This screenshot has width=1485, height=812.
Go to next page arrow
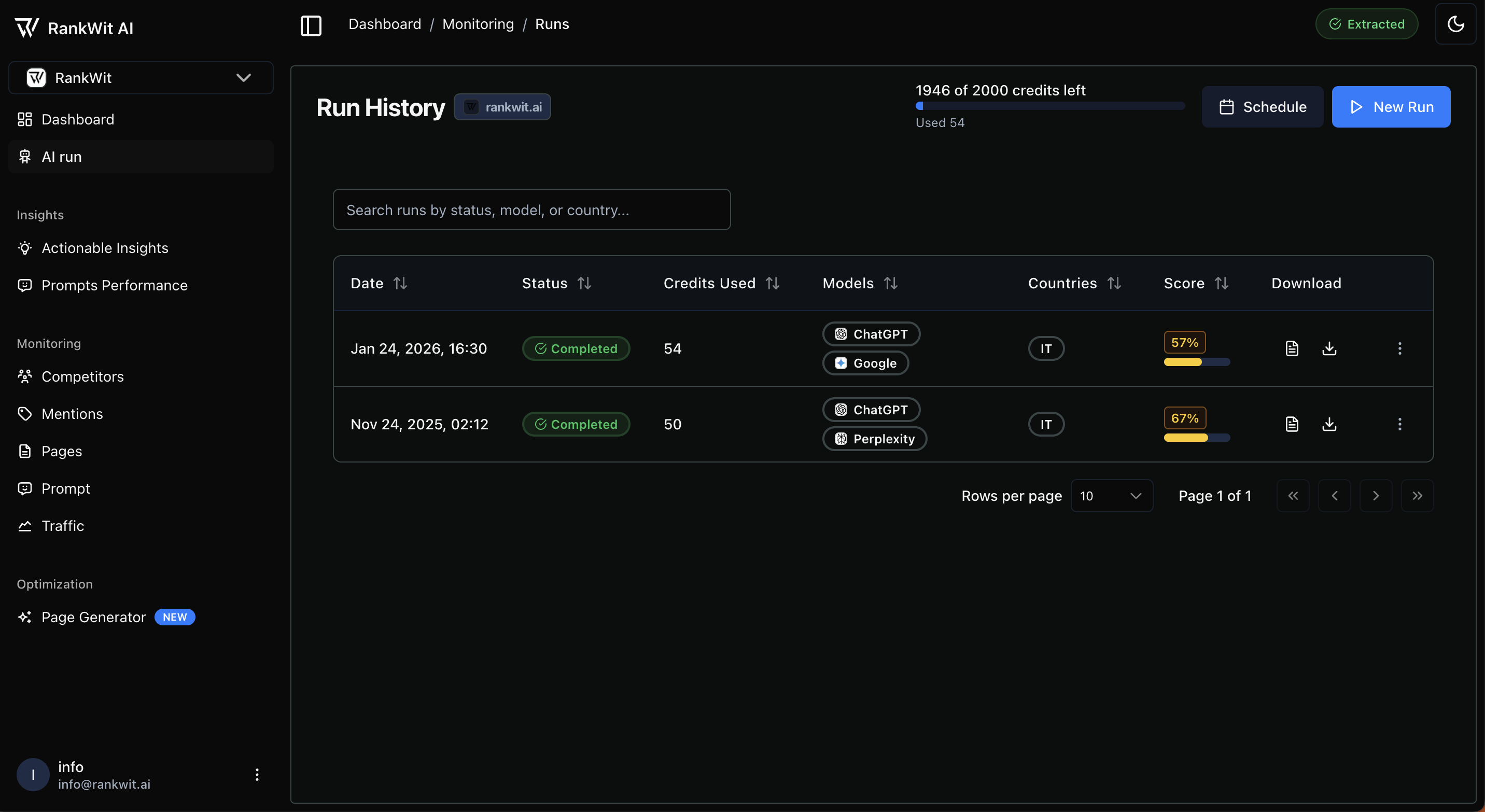[1376, 496]
